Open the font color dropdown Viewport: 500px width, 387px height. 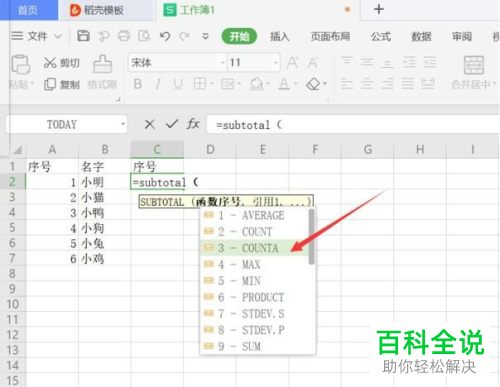pyautogui.click(x=295, y=84)
